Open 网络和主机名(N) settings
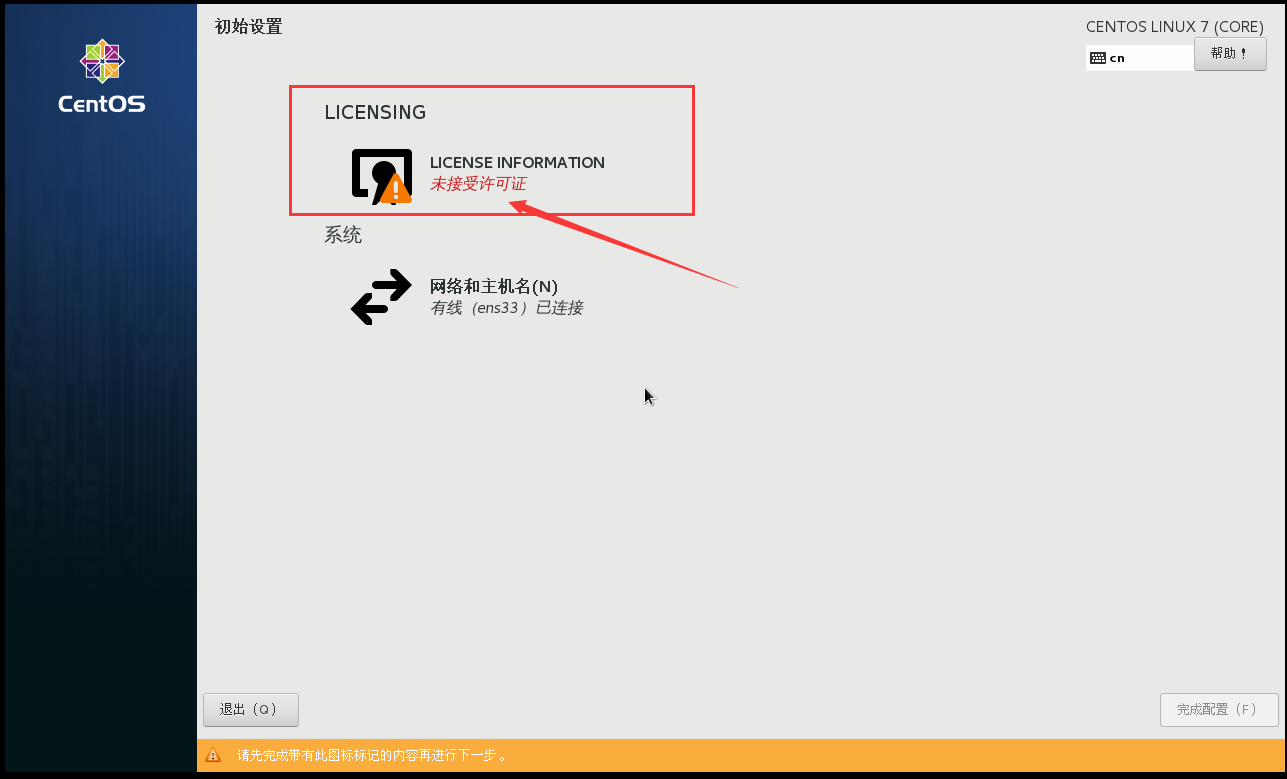 coord(494,287)
